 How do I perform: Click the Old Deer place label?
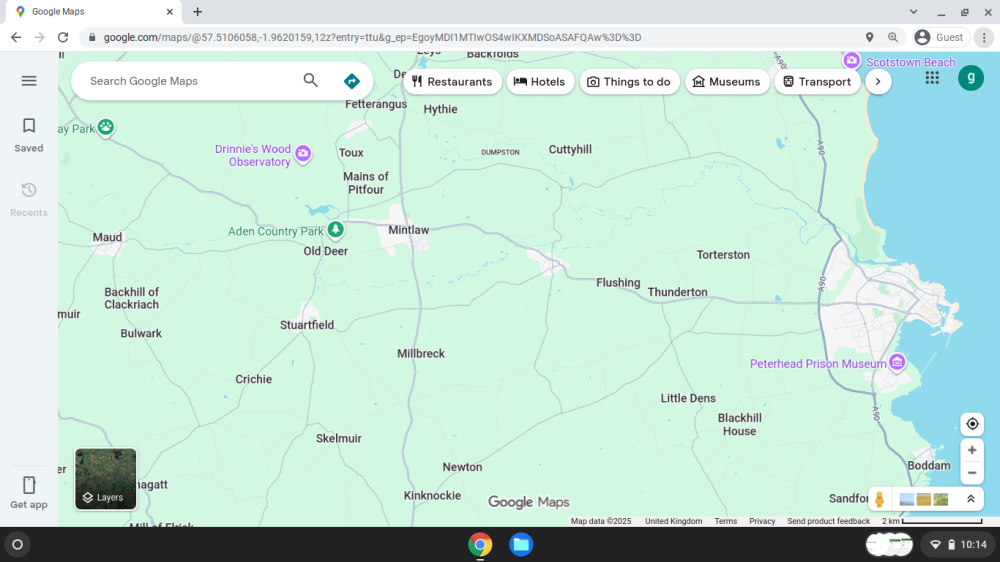(325, 251)
